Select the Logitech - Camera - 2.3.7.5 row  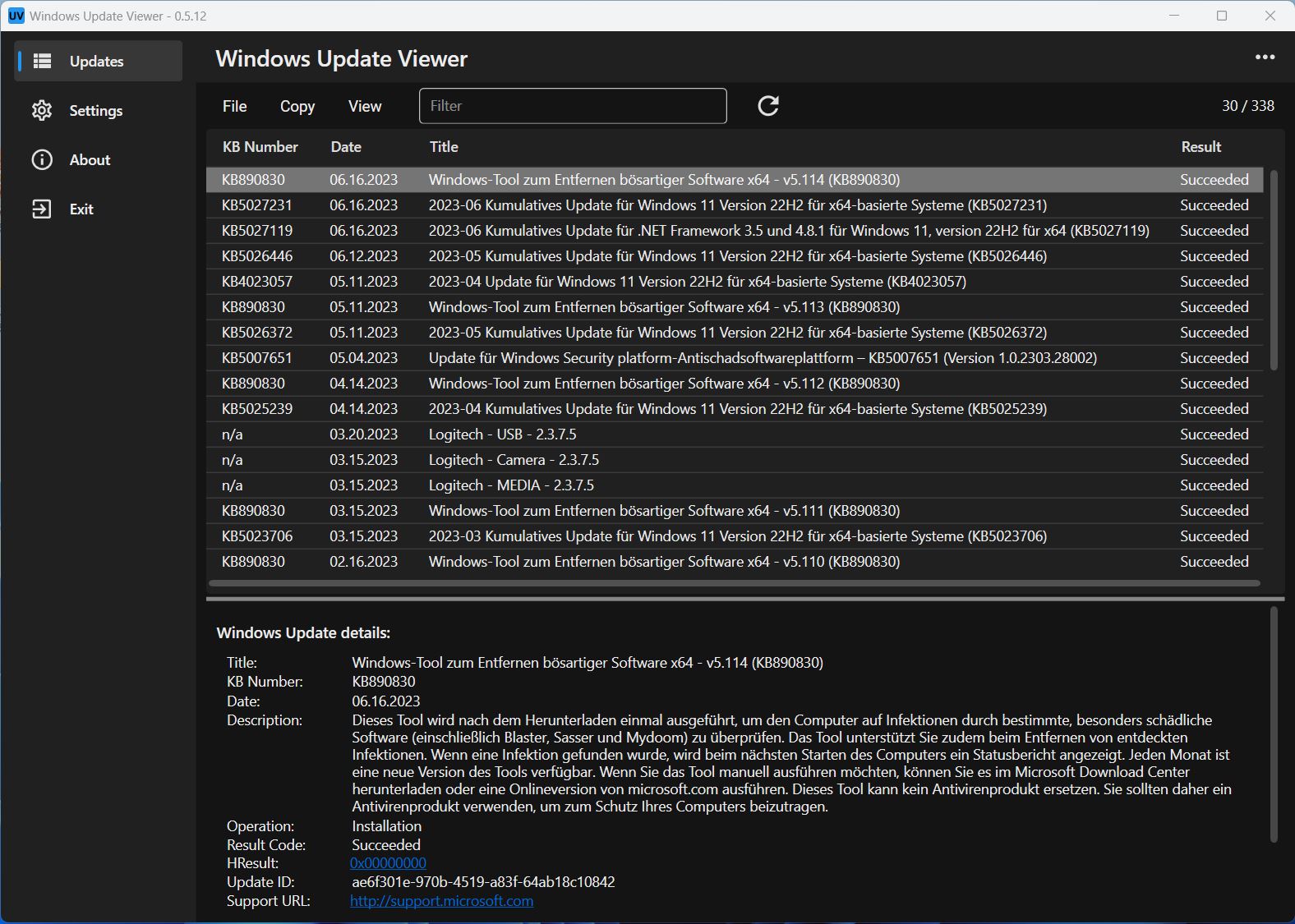735,460
